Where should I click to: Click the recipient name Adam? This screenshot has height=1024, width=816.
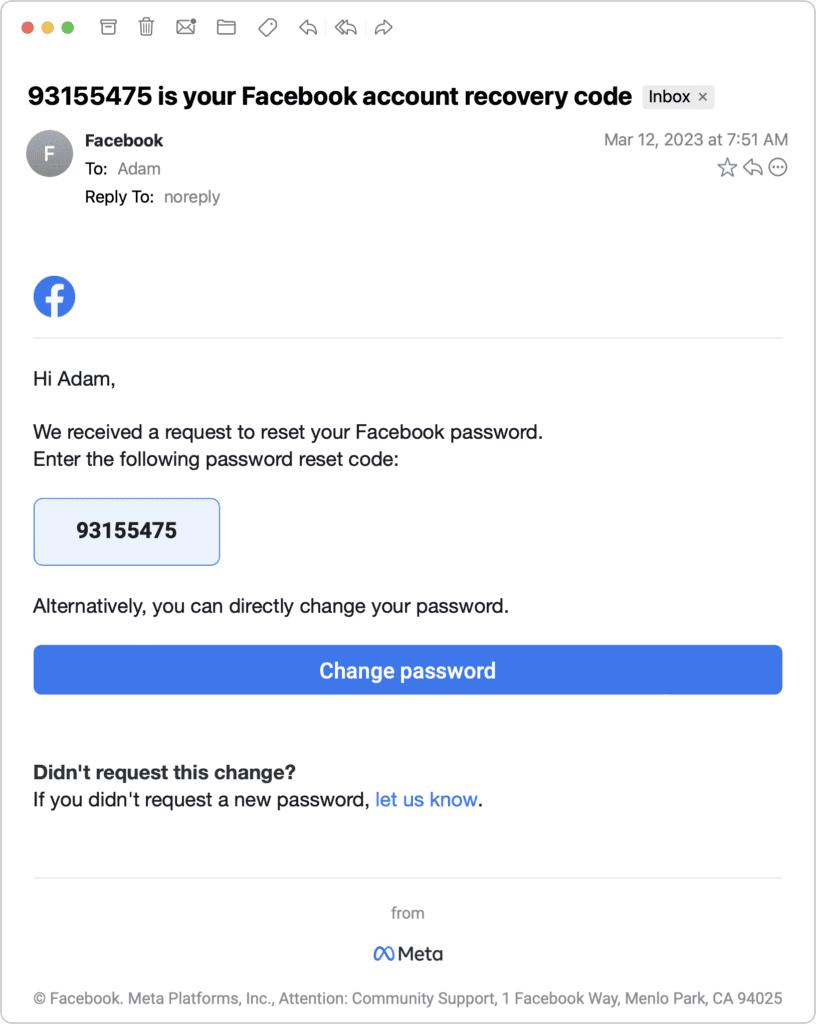coord(139,169)
